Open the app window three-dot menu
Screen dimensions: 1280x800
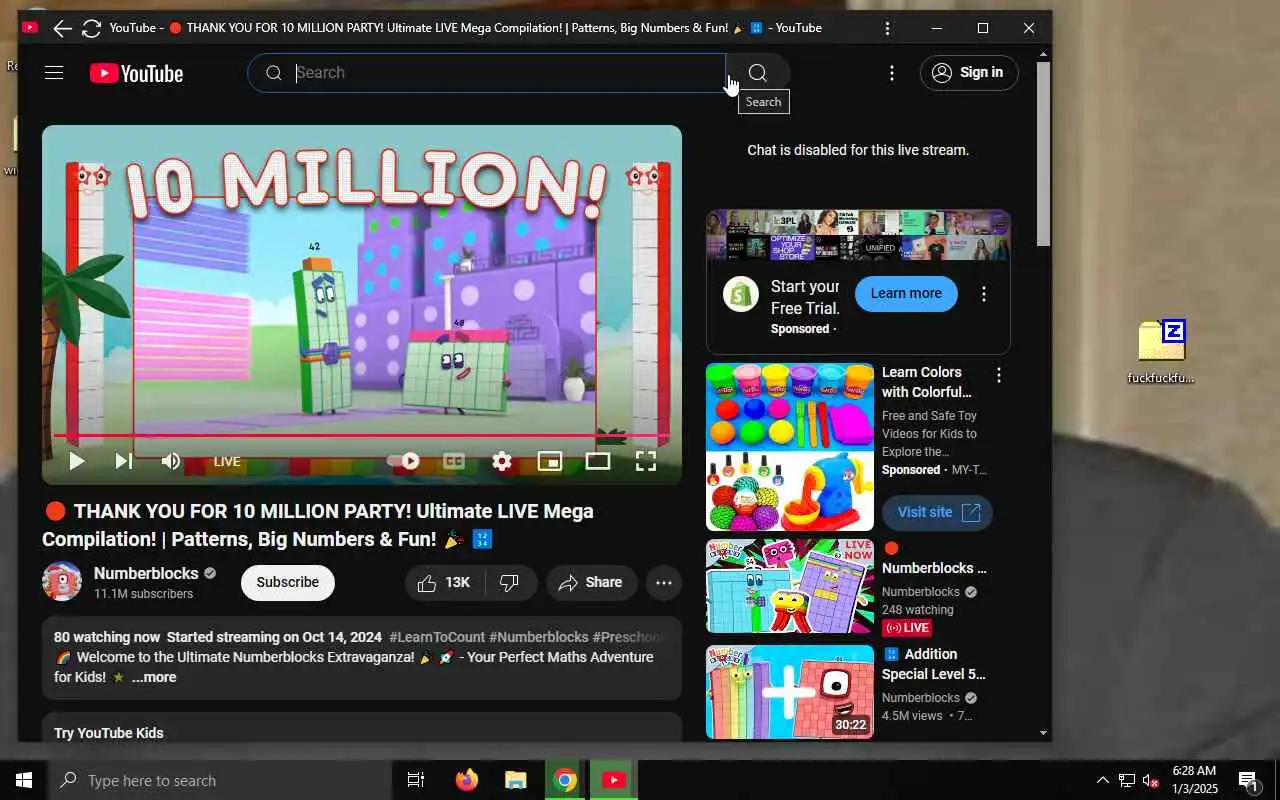click(887, 28)
